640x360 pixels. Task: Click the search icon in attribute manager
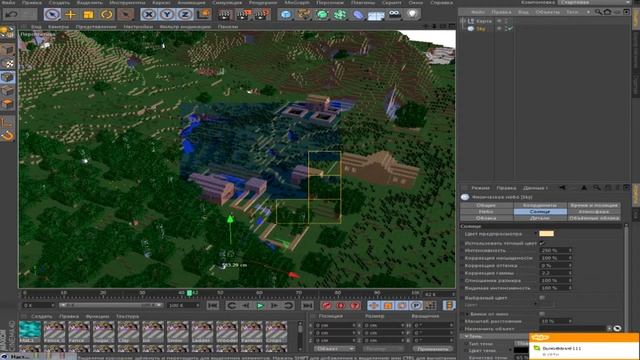point(596,188)
